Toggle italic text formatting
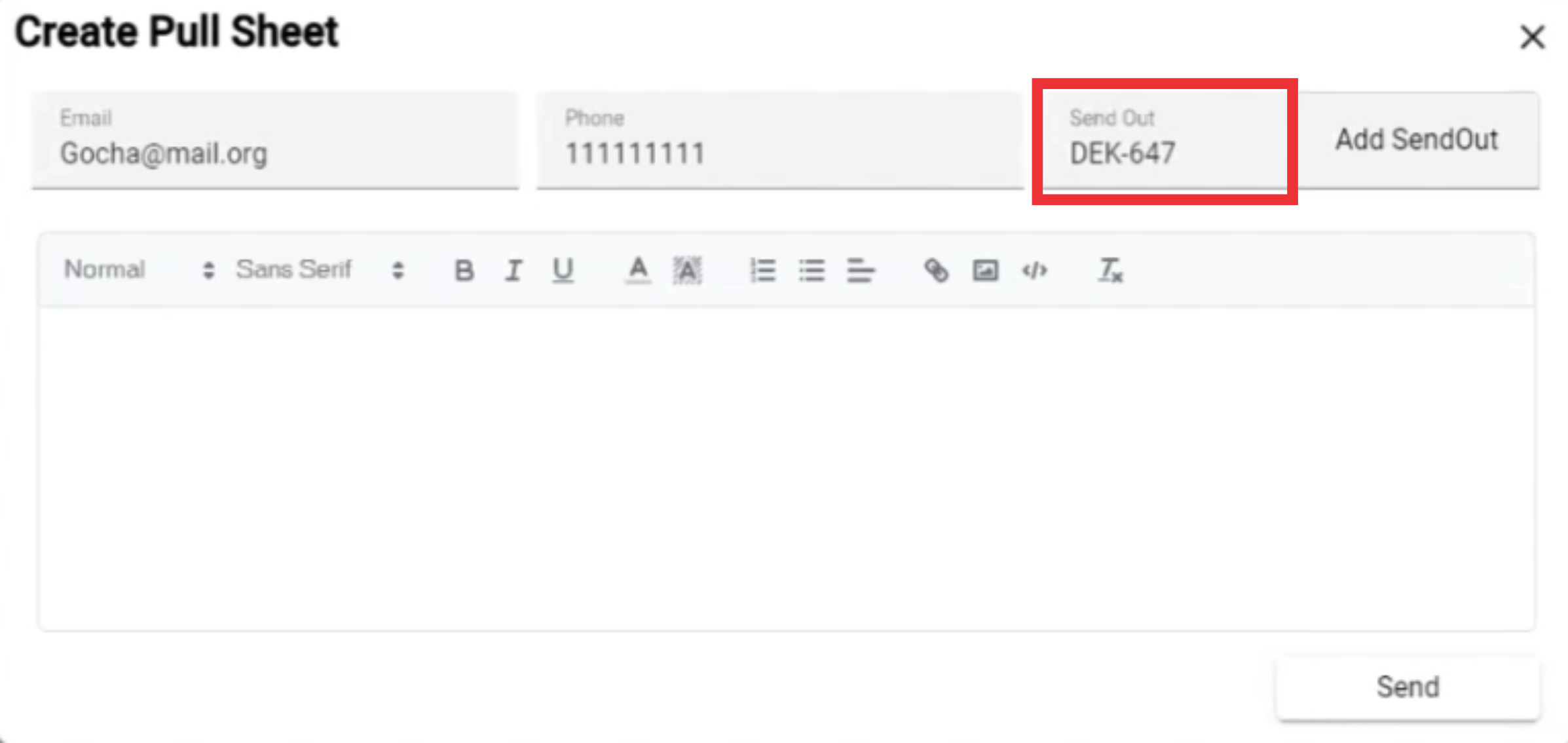1568x743 pixels. pyautogui.click(x=513, y=270)
